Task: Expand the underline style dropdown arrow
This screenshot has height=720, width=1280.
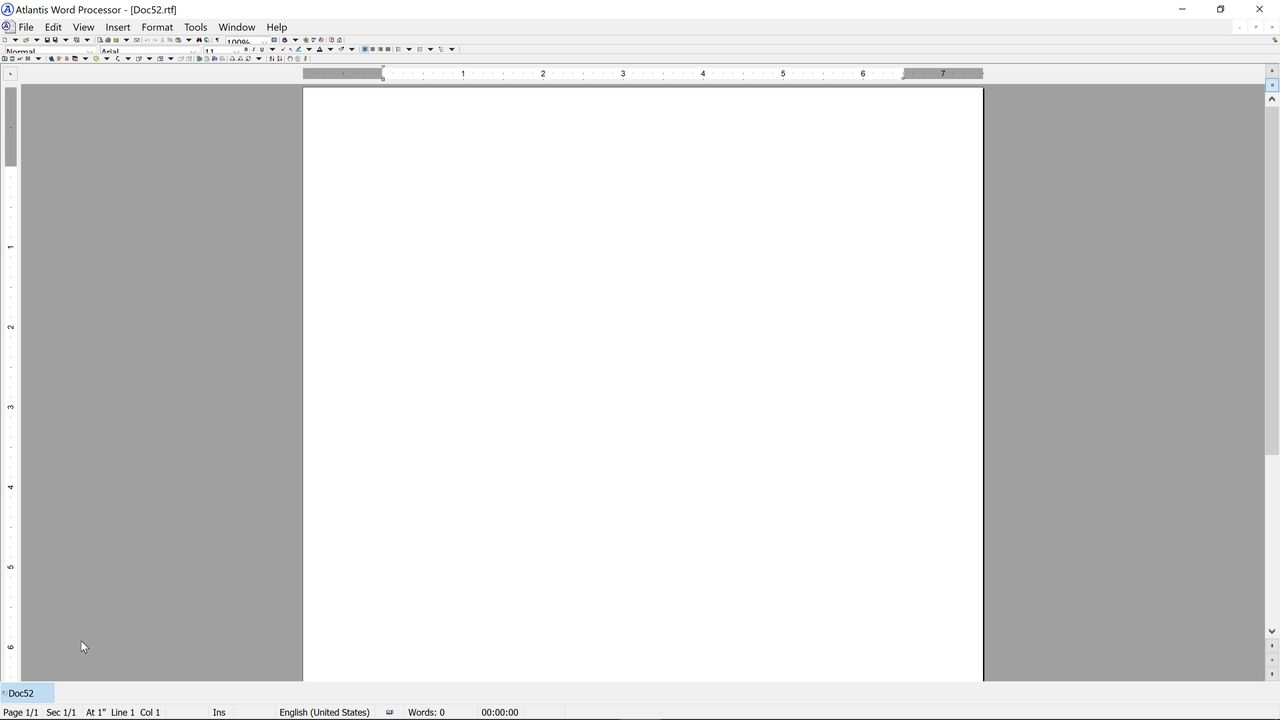Action: pos(272,49)
